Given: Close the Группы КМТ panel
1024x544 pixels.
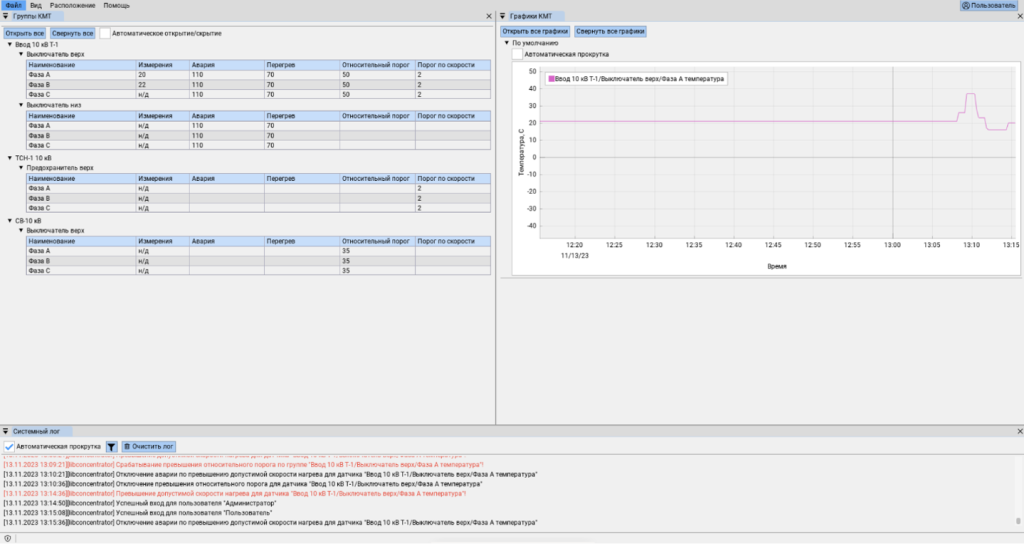Looking at the screenshot, I should click(488, 17).
